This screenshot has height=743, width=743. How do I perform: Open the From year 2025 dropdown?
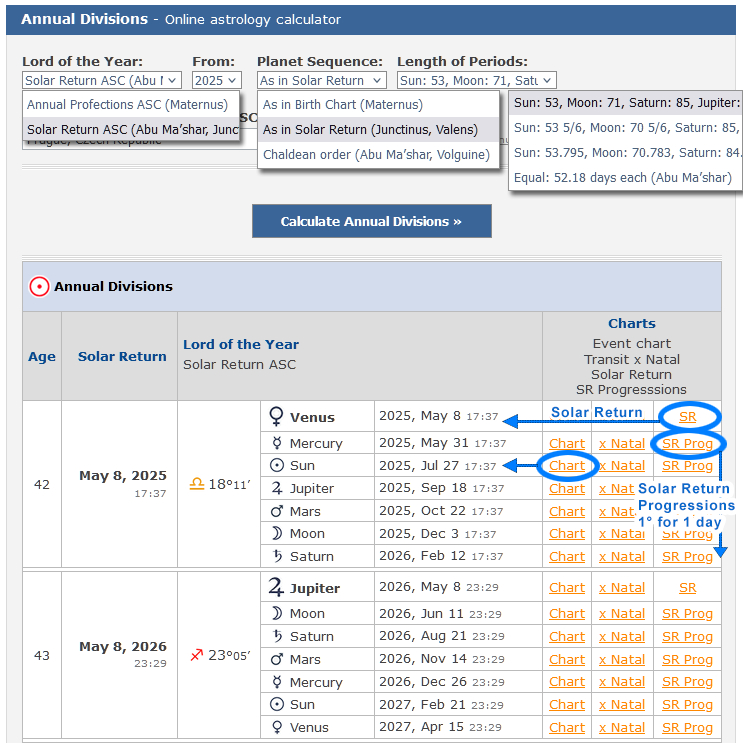(217, 80)
